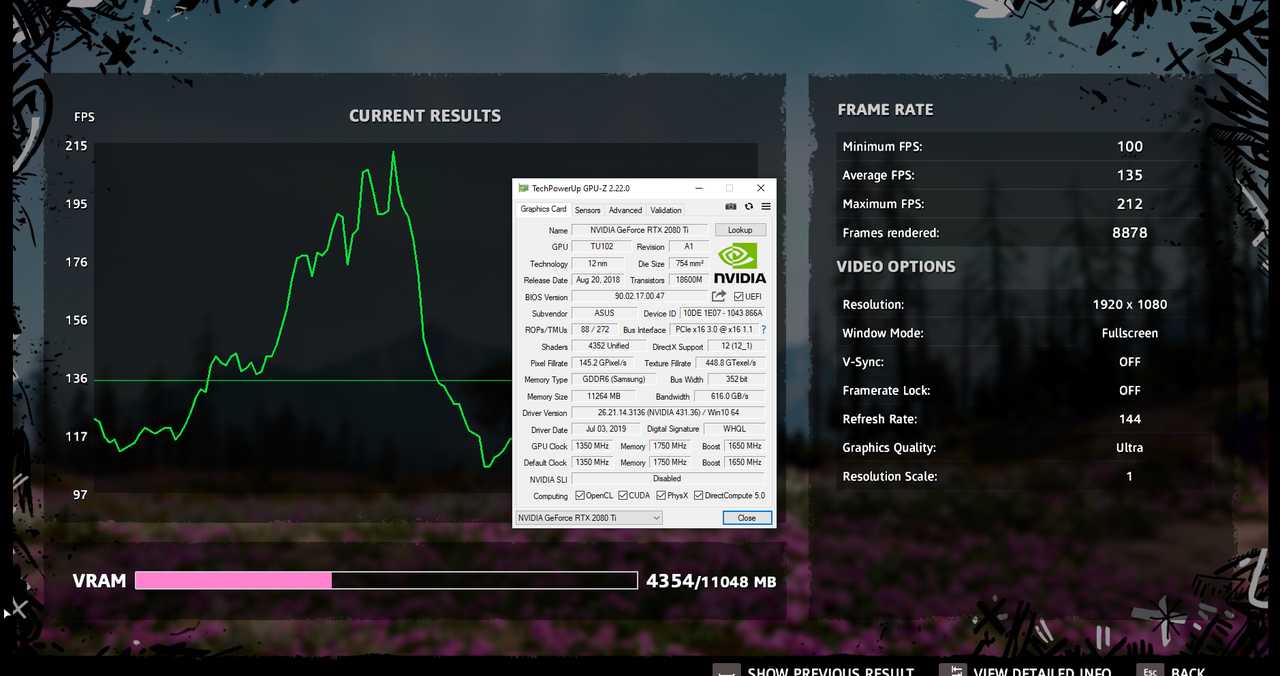Click the GPU-Z screenshot camera icon

(x=731, y=207)
